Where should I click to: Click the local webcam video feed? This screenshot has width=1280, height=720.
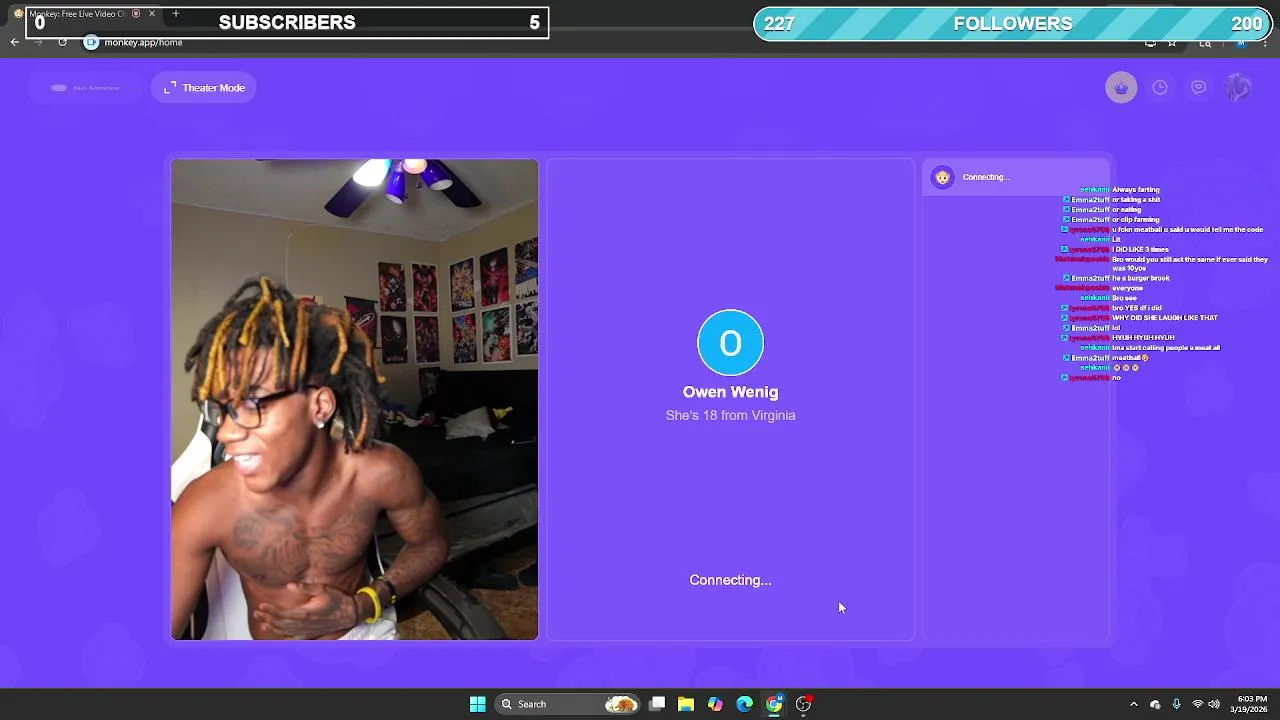click(x=354, y=399)
